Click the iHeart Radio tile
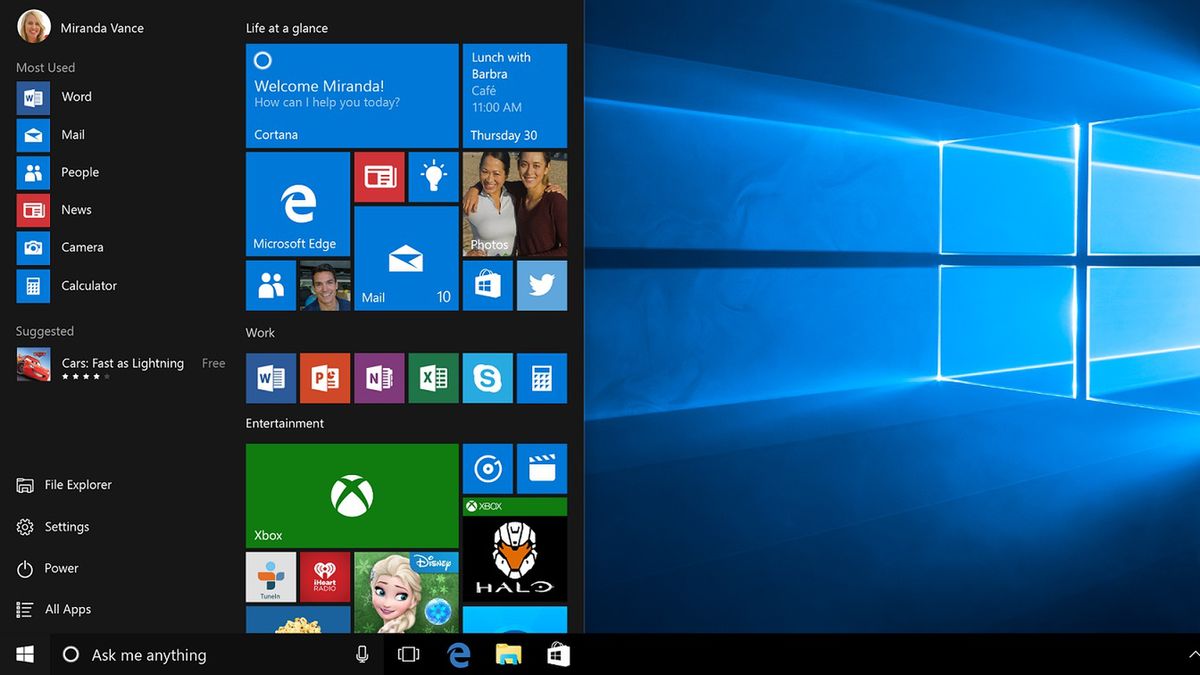 tap(325, 577)
